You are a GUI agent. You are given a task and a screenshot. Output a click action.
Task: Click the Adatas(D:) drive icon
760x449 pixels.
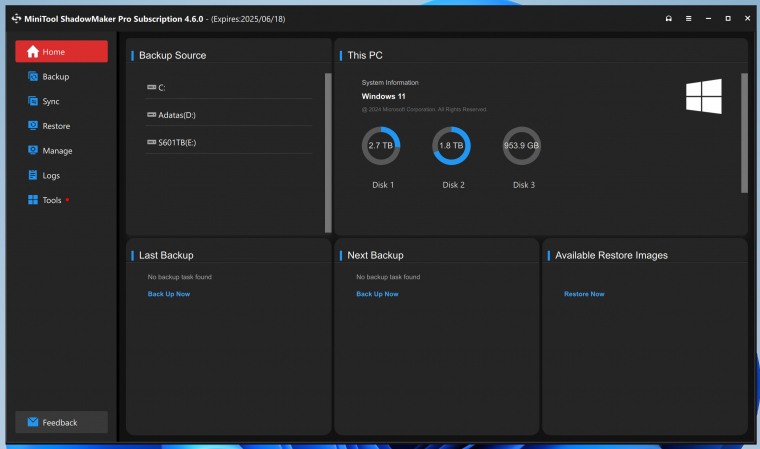[151, 115]
